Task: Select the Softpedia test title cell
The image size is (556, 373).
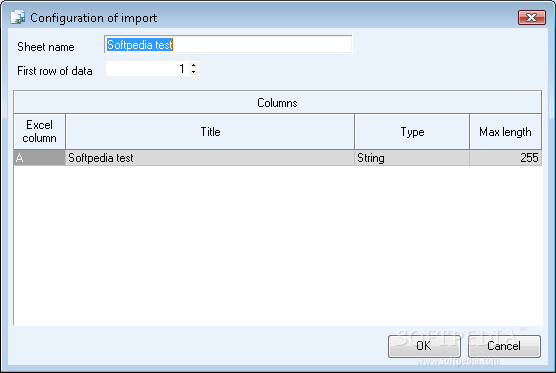Action: [x=210, y=158]
